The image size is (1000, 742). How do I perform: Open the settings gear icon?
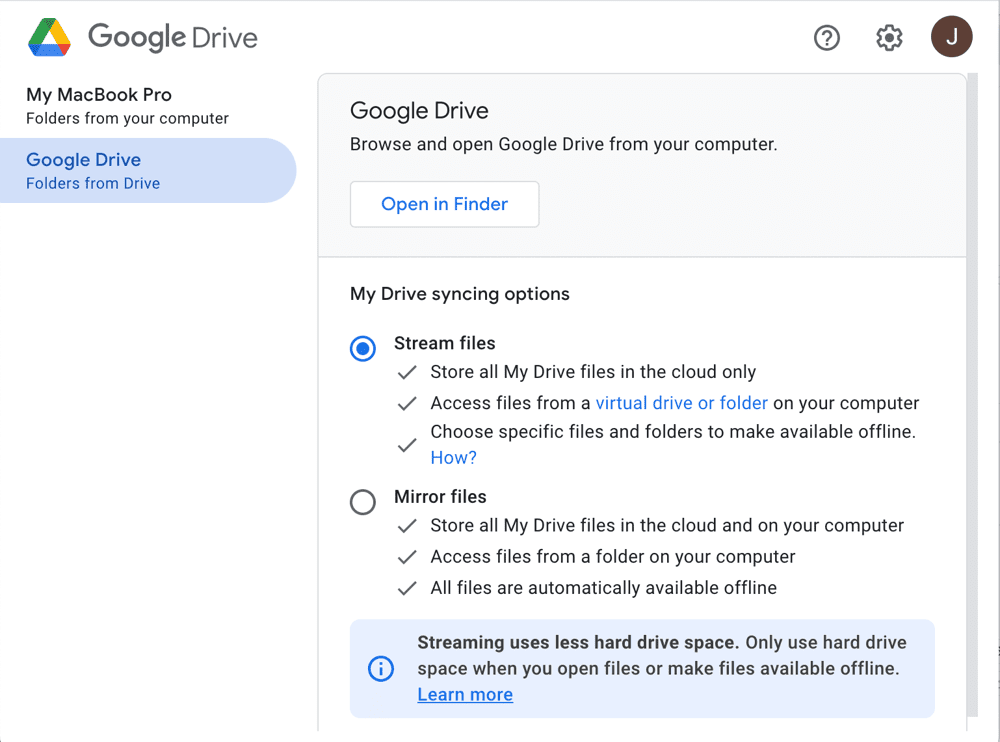[x=888, y=37]
